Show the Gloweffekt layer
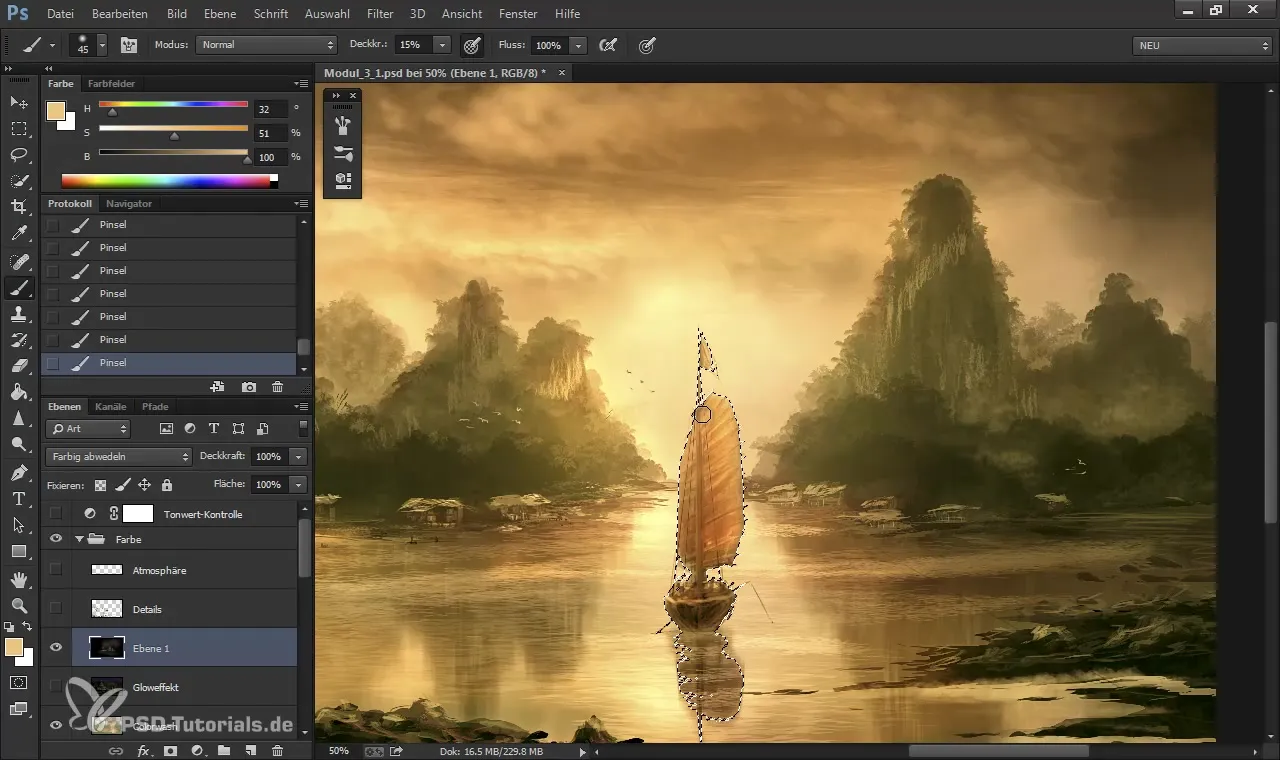This screenshot has width=1280, height=760. pyautogui.click(x=56, y=687)
